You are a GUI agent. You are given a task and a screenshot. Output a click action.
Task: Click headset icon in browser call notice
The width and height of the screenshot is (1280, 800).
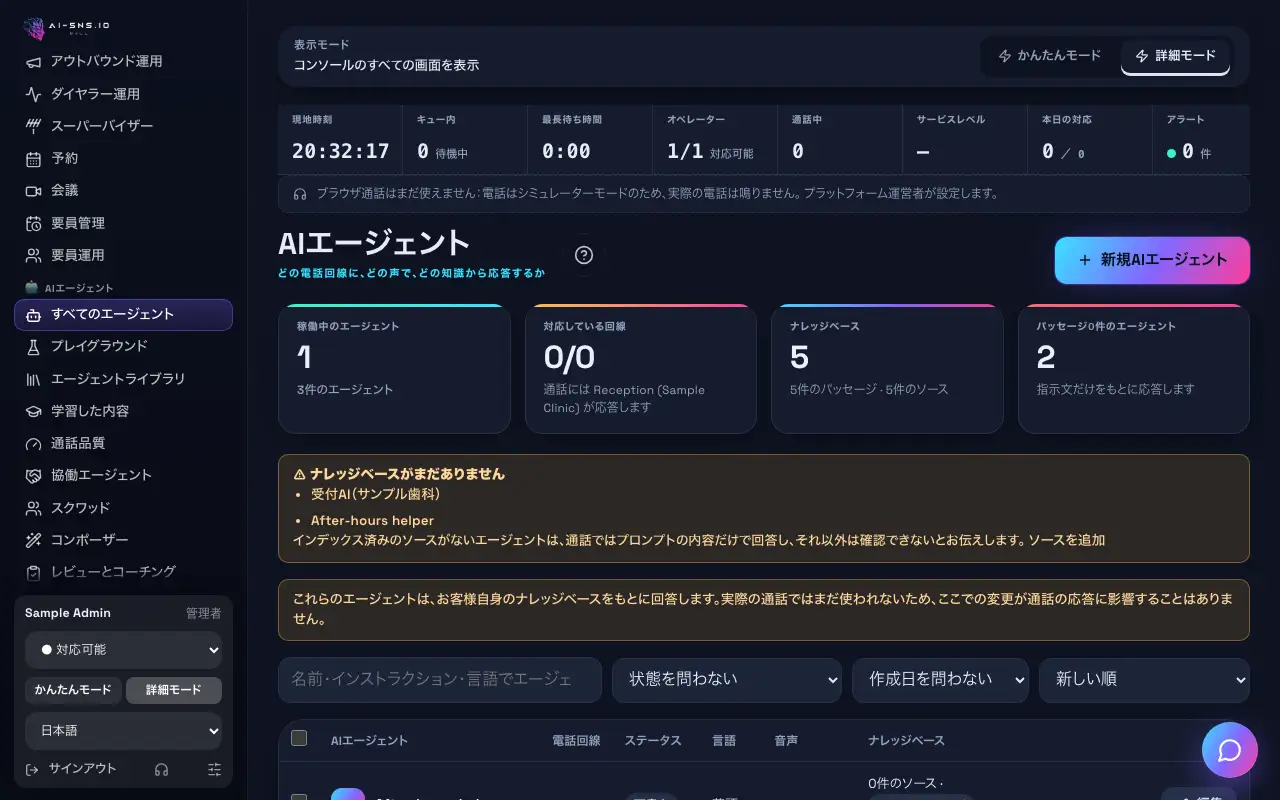point(300,194)
